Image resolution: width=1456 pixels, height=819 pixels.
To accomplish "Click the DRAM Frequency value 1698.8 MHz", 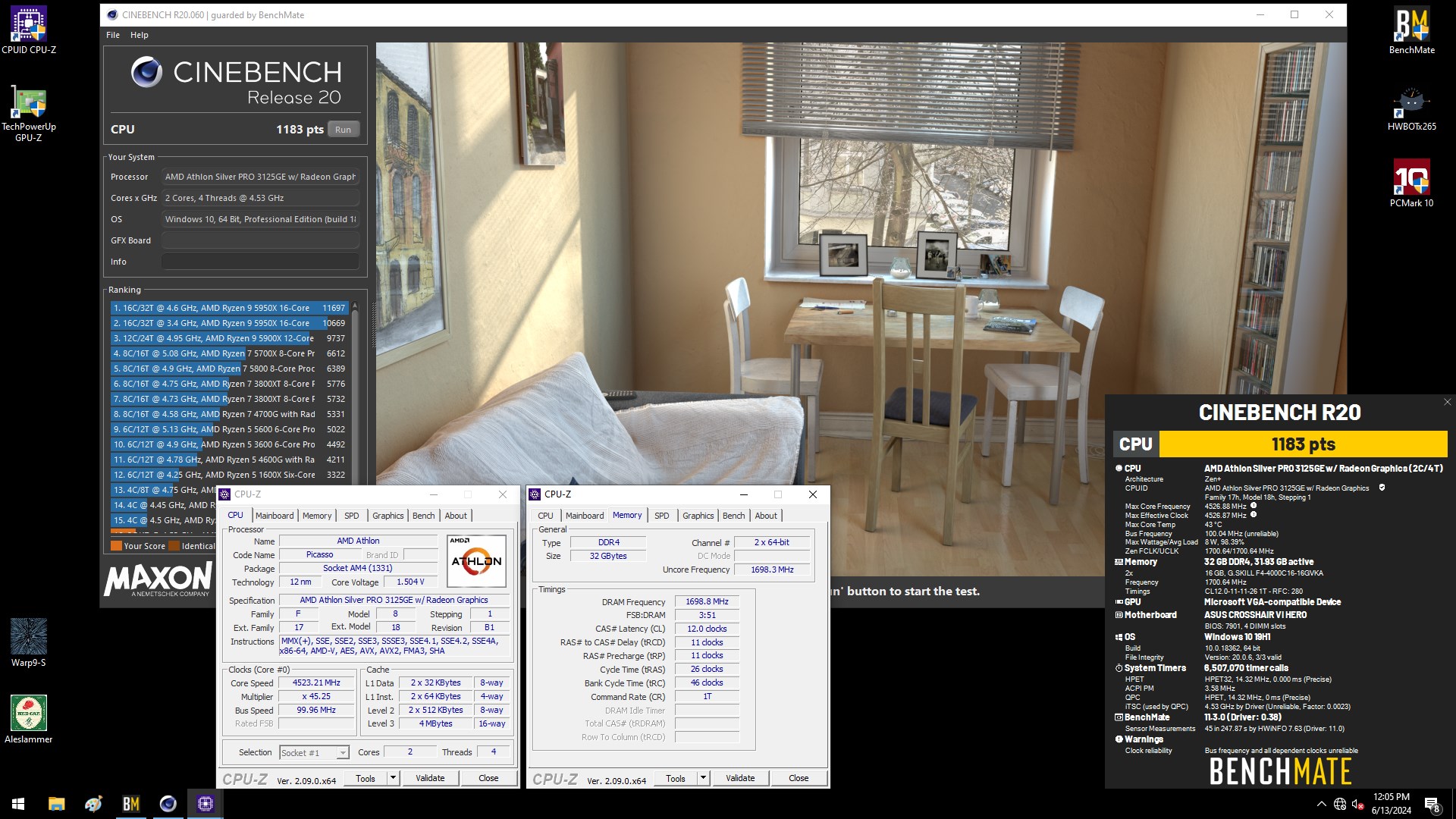I will coord(707,601).
